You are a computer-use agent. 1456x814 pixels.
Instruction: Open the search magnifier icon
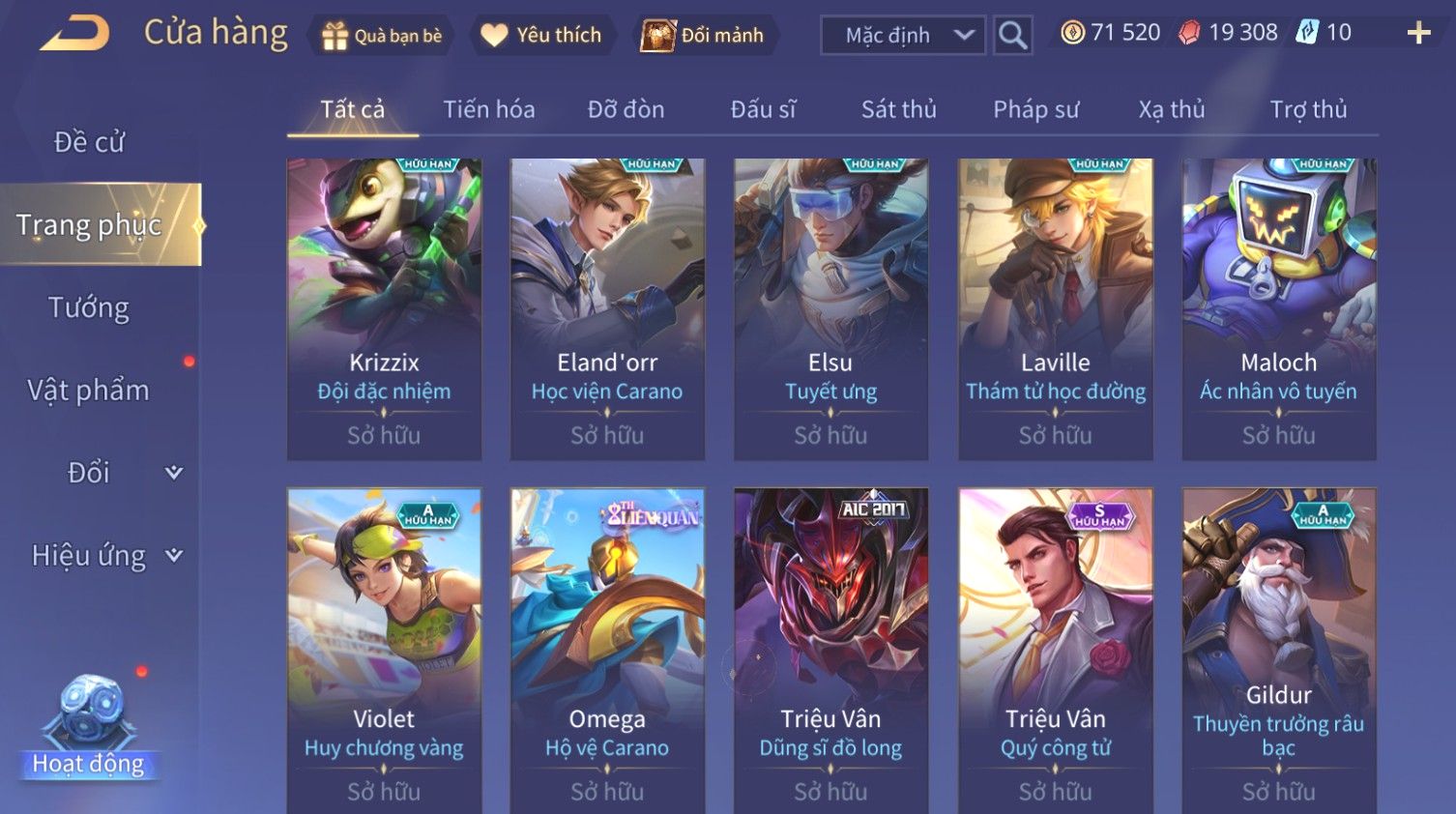click(1012, 36)
